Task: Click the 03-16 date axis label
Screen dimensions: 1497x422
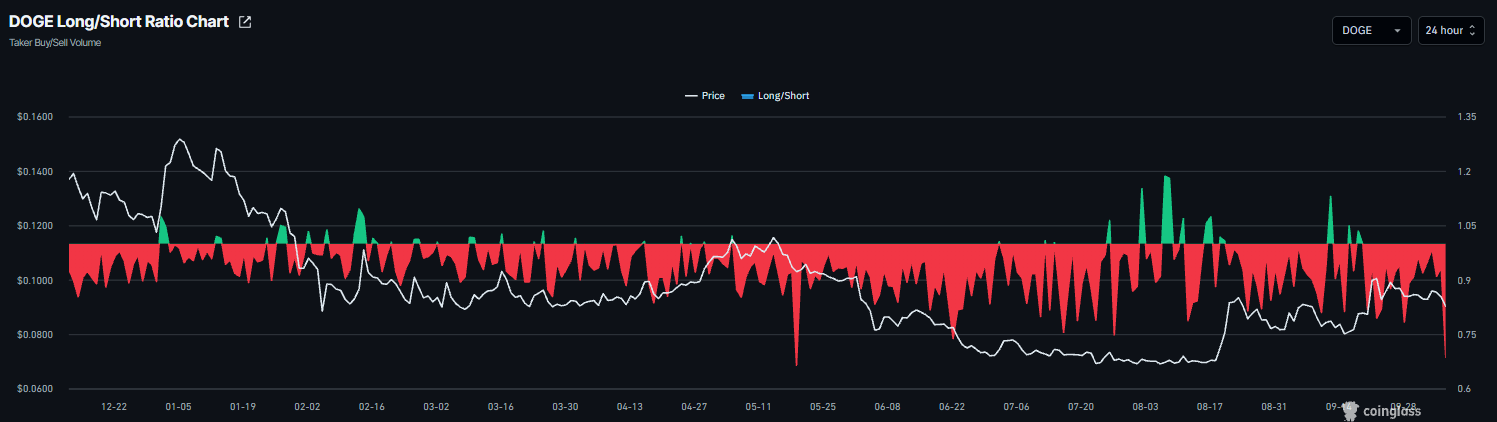Action: click(x=501, y=407)
